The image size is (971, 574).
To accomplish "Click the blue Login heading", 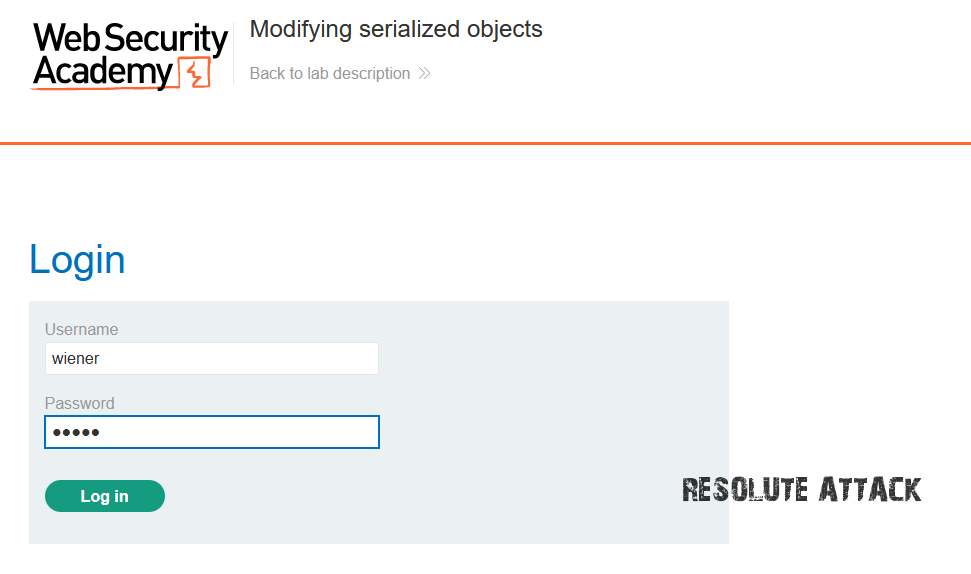I will click(77, 260).
